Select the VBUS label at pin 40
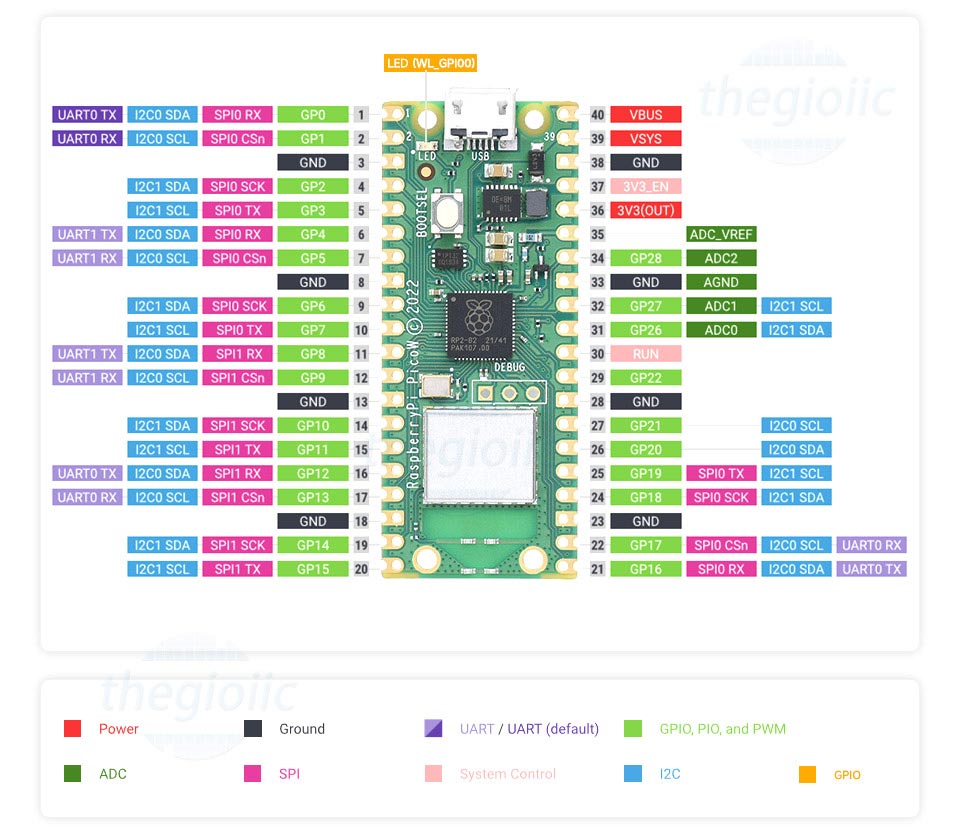960x834 pixels. click(646, 115)
